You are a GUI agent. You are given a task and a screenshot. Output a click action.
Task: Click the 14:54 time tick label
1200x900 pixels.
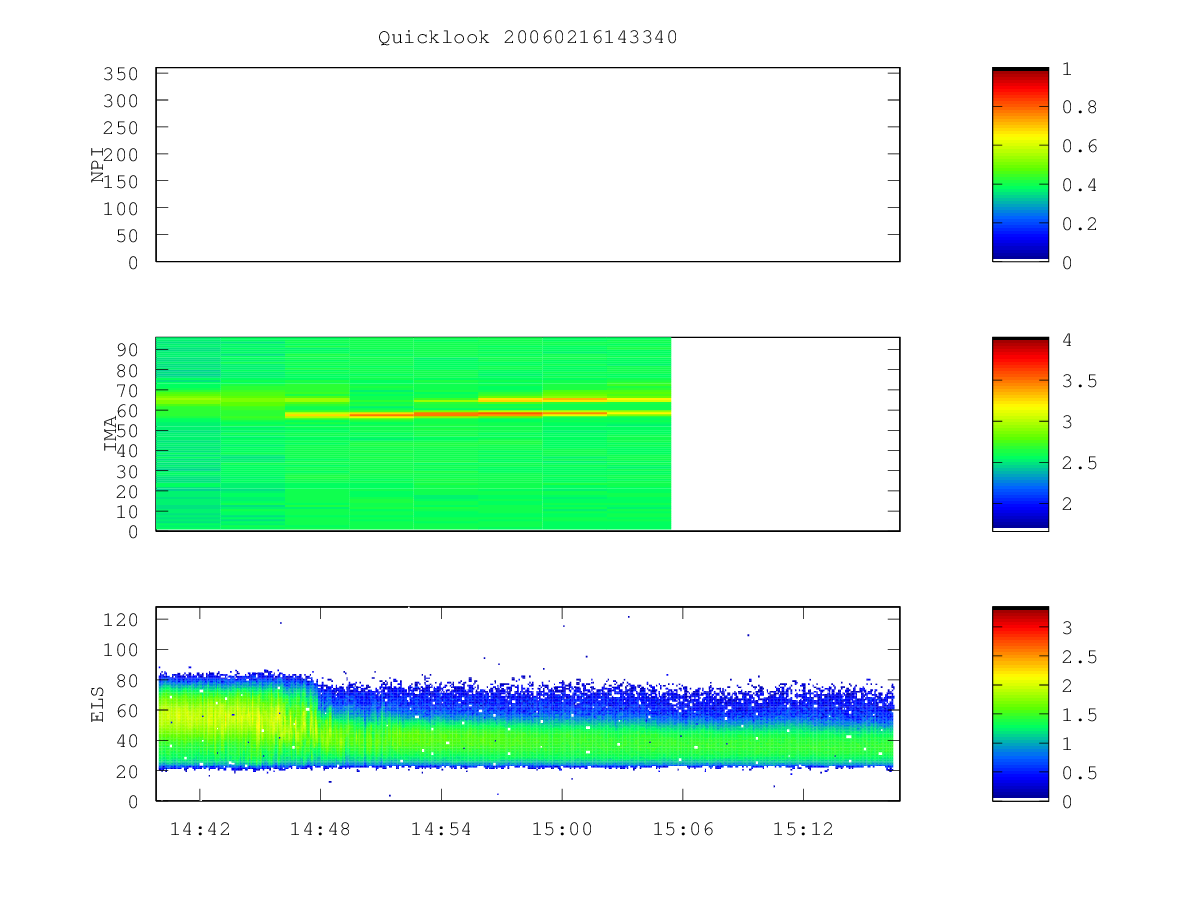point(441,829)
